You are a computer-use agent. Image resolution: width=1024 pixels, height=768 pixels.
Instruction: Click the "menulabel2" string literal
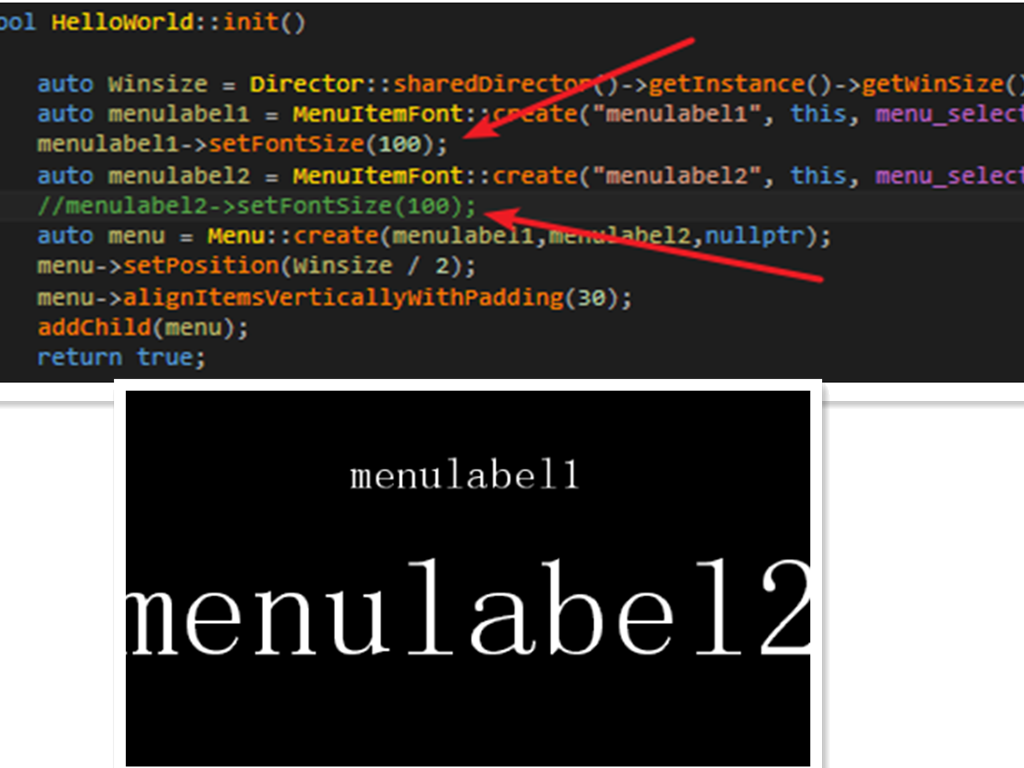click(x=676, y=175)
